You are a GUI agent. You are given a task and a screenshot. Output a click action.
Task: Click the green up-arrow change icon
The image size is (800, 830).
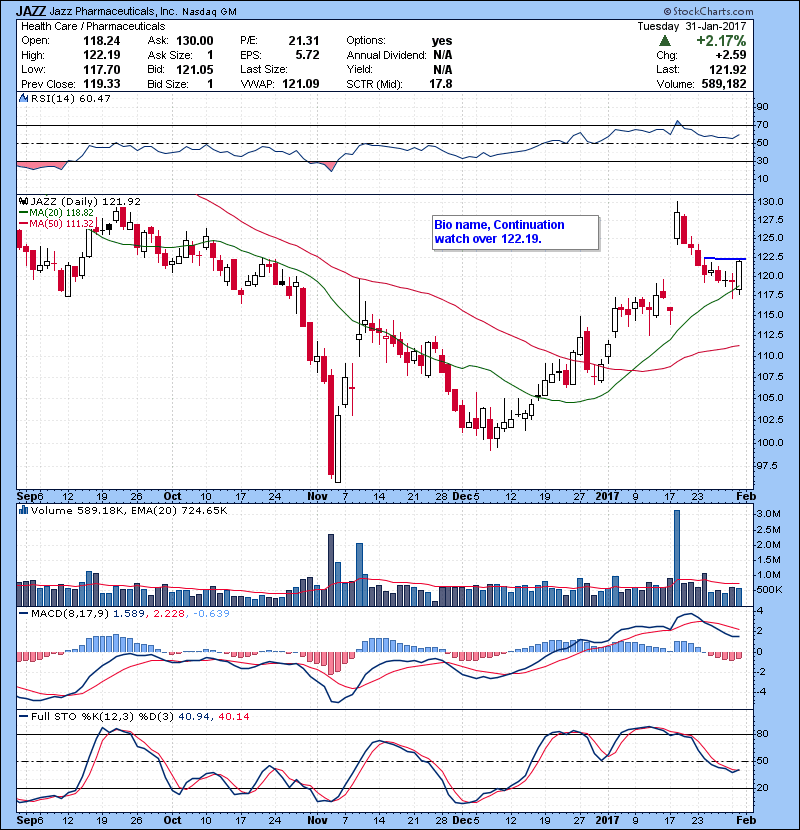pos(665,41)
